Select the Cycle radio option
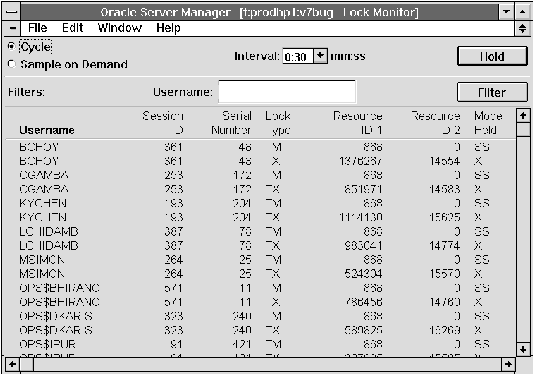 tap(11, 46)
